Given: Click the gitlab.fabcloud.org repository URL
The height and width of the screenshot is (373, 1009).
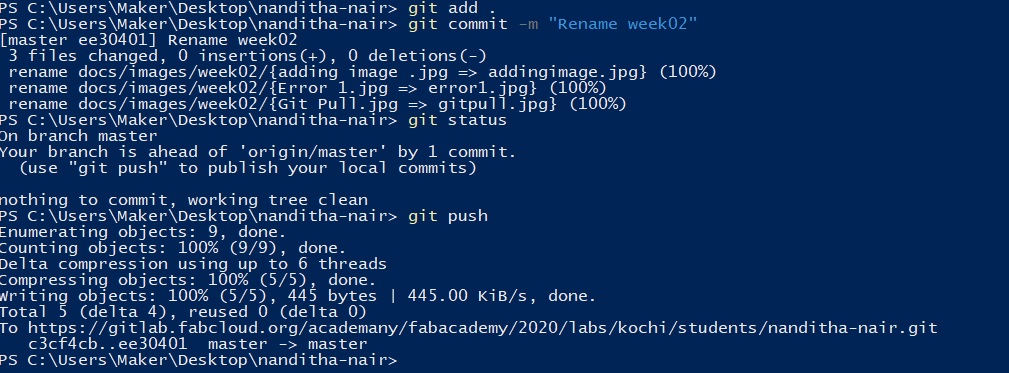Looking at the screenshot, I should click(483, 329).
